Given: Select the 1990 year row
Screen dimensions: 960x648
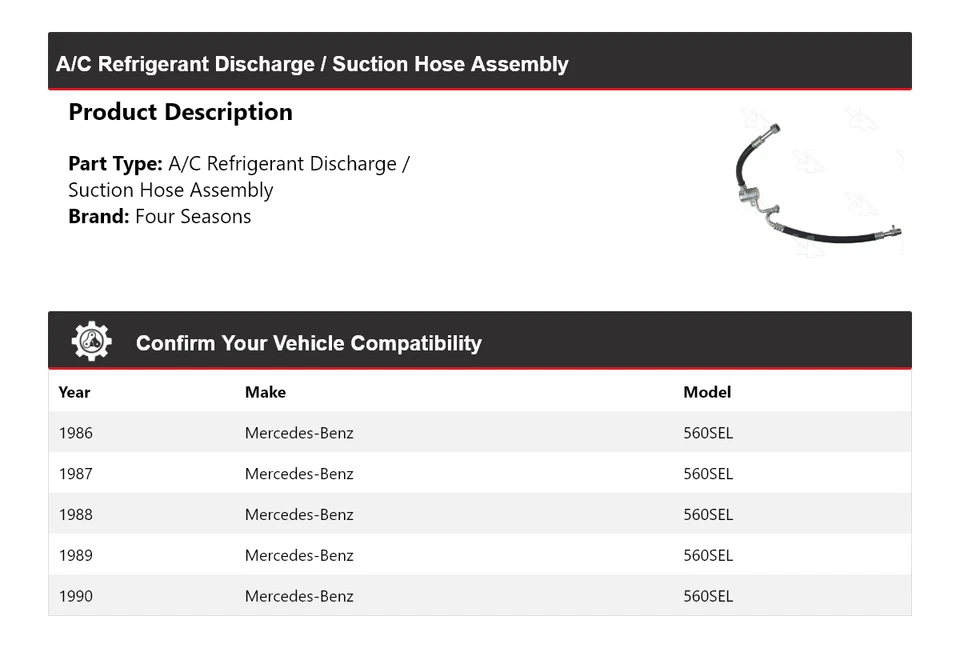Looking at the screenshot, I should point(76,597).
